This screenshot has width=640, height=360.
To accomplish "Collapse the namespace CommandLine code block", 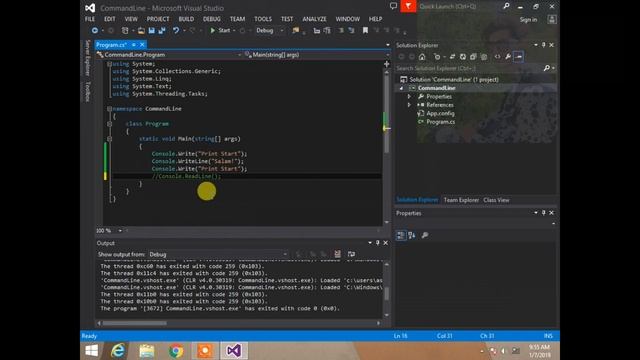I will [109, 109].
